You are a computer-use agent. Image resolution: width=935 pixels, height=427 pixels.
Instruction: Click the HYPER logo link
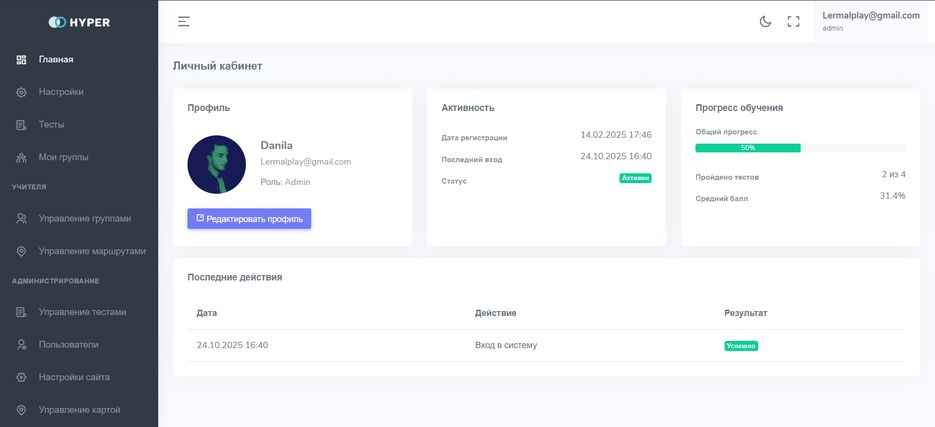tap(79, 22)
